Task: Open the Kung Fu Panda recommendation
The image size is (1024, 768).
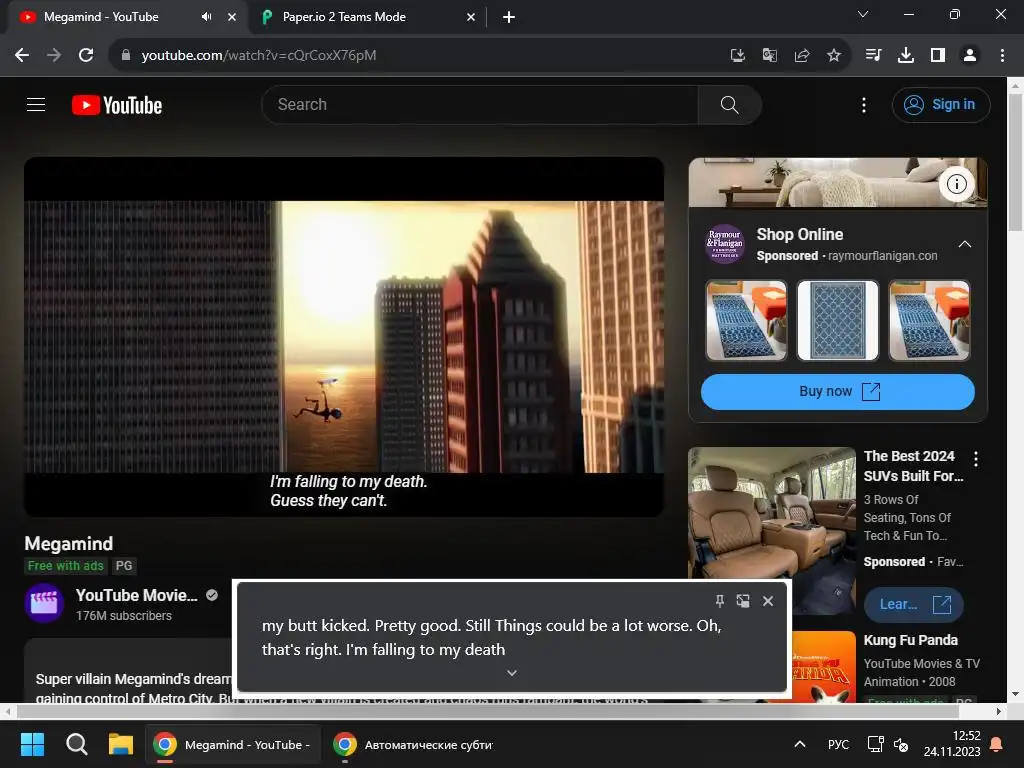Action: pyautogui.click(x=910, y=640)
